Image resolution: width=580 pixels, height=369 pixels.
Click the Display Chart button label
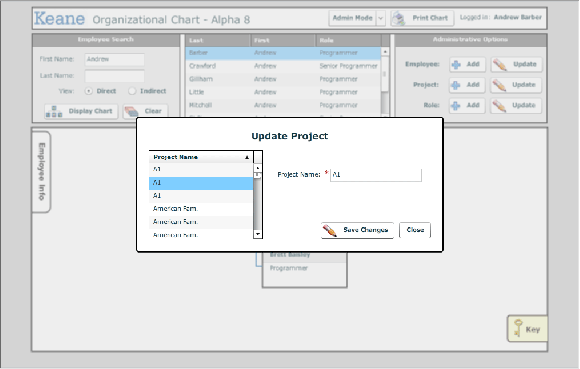click(x=90, y=111)
